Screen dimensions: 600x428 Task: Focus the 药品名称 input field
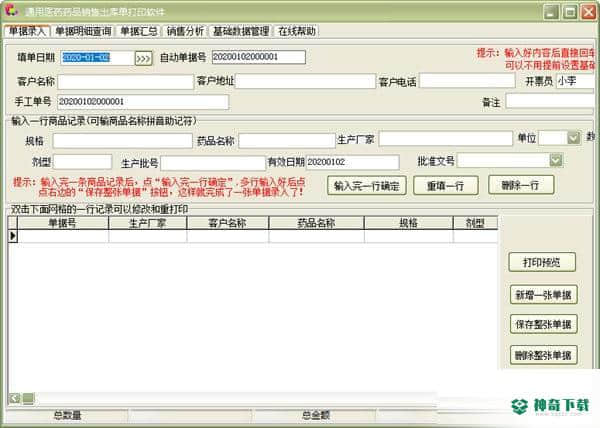(x=287, y=141)
